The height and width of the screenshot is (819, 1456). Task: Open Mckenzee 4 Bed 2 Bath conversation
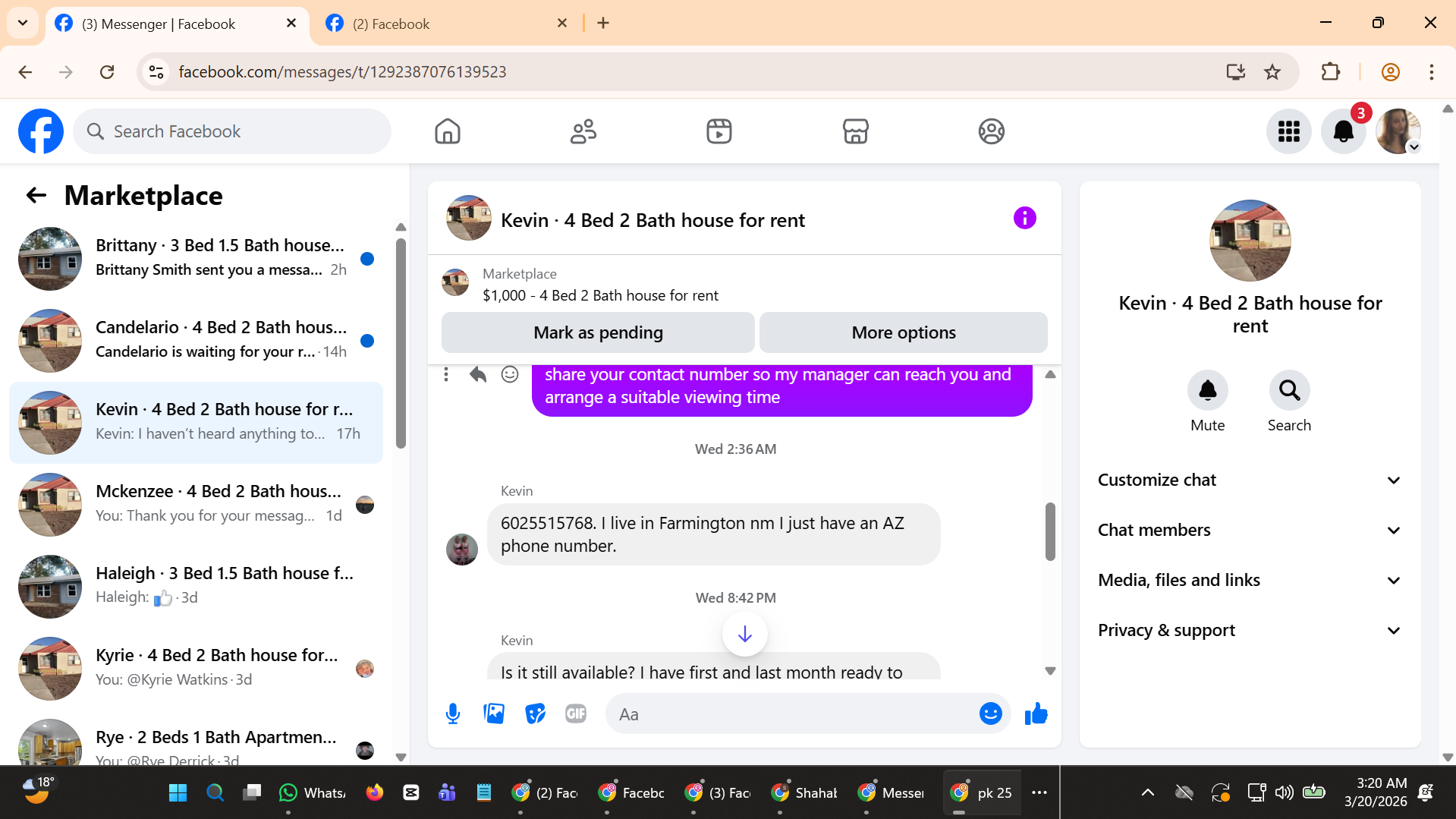(x=197, y=504)
